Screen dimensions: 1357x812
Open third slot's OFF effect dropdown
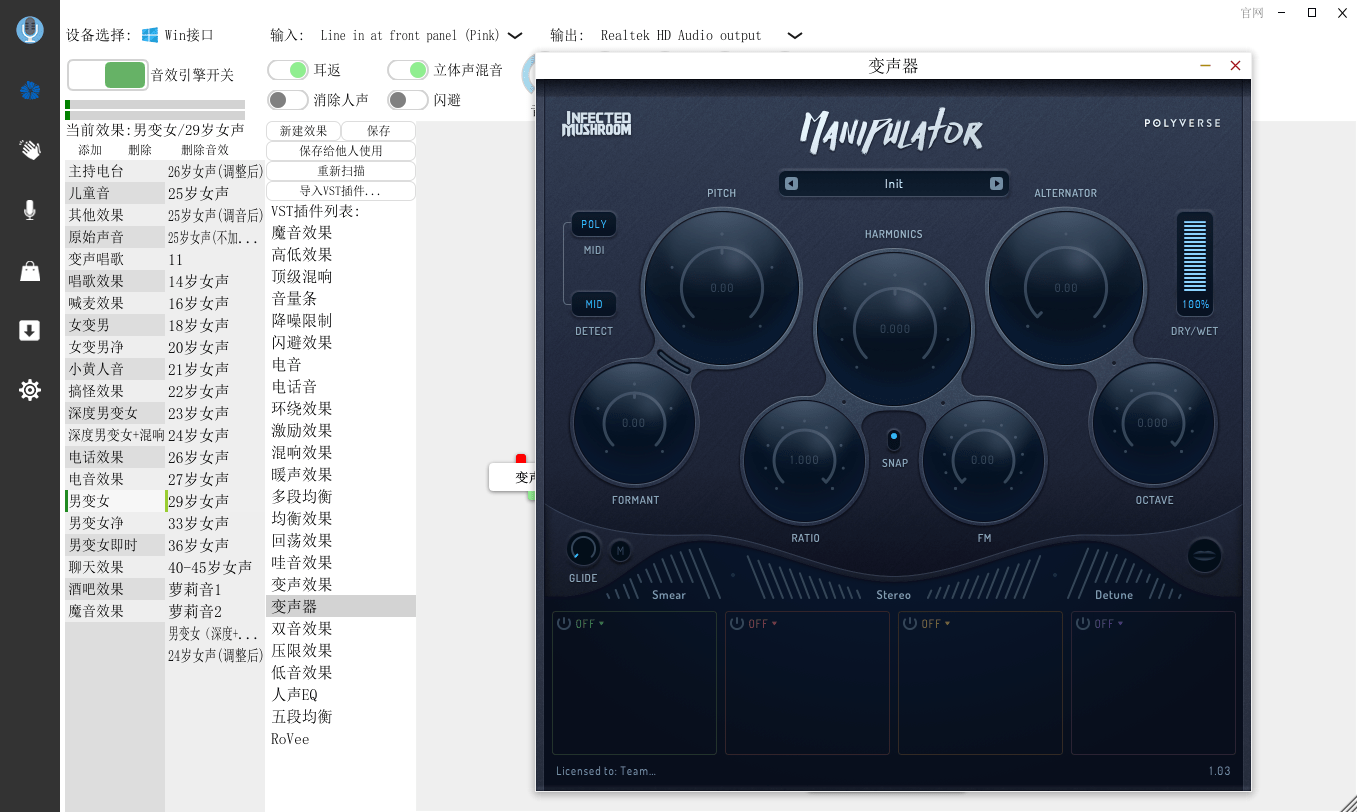pos(936,624)
